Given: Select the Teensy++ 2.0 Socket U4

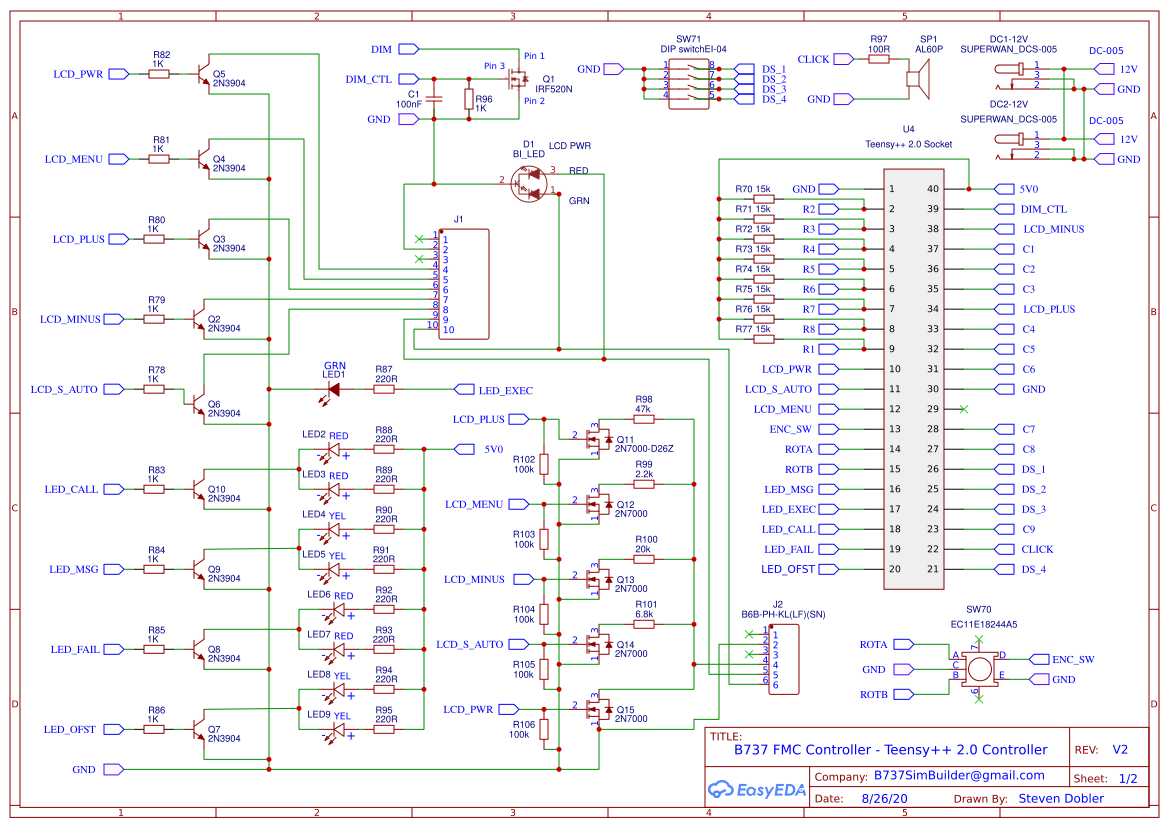Looking at the screenshot, I should (x=913, y=379).
